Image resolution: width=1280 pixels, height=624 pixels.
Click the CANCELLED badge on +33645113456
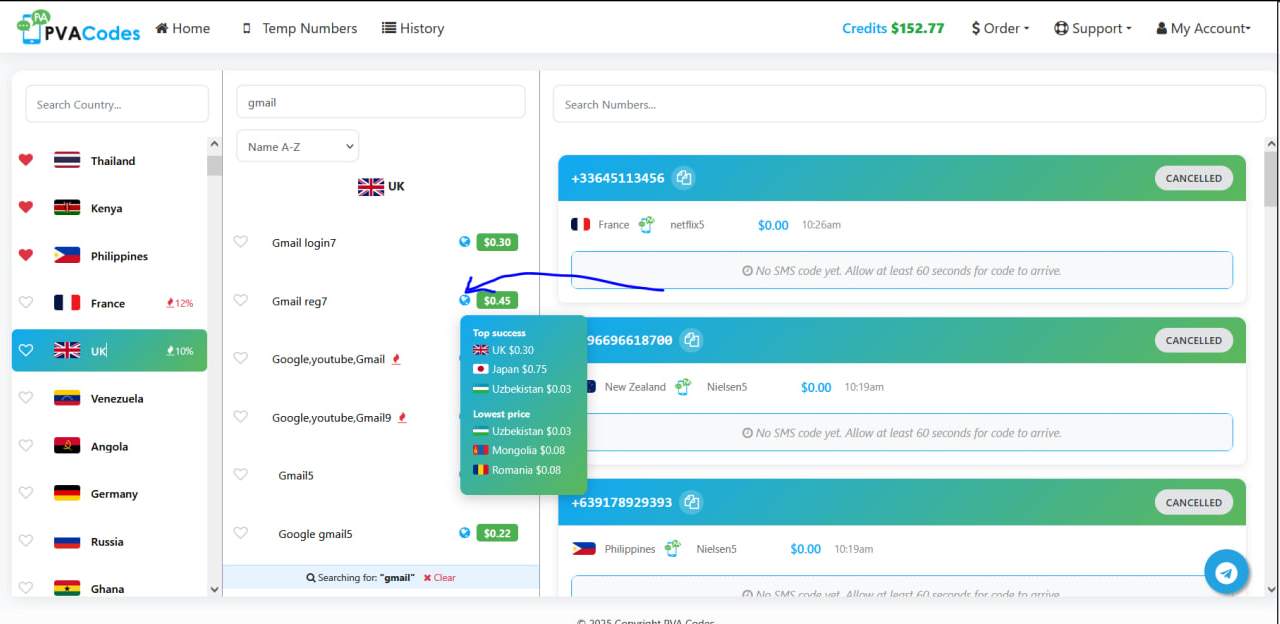pyautogui.click(x=1194, y=178)
